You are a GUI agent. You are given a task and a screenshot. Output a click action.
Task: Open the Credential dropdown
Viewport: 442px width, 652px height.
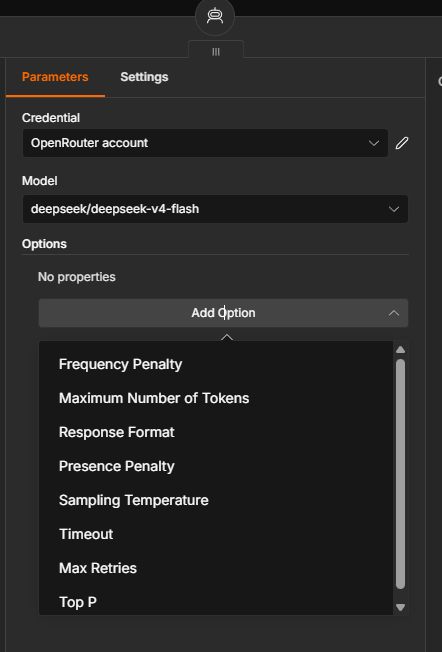point(205,143)
